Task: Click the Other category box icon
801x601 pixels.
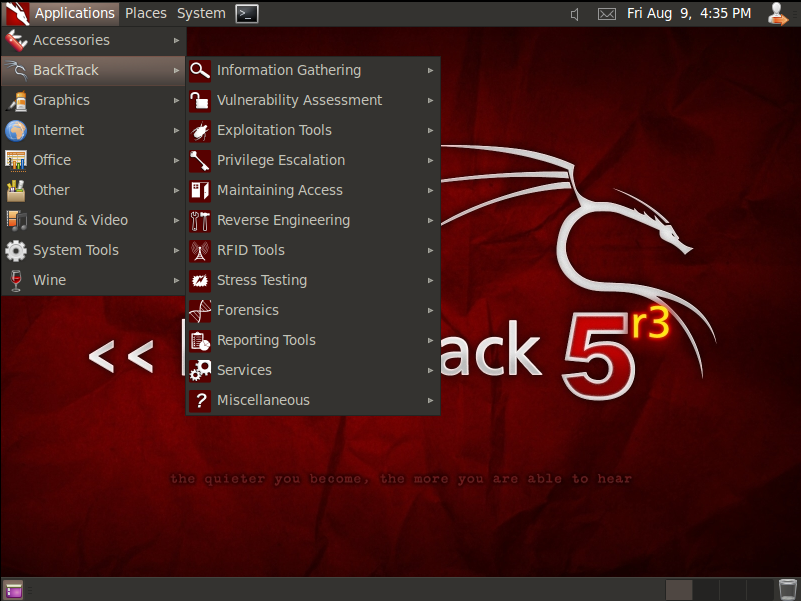Action: [x=16, y=190]
